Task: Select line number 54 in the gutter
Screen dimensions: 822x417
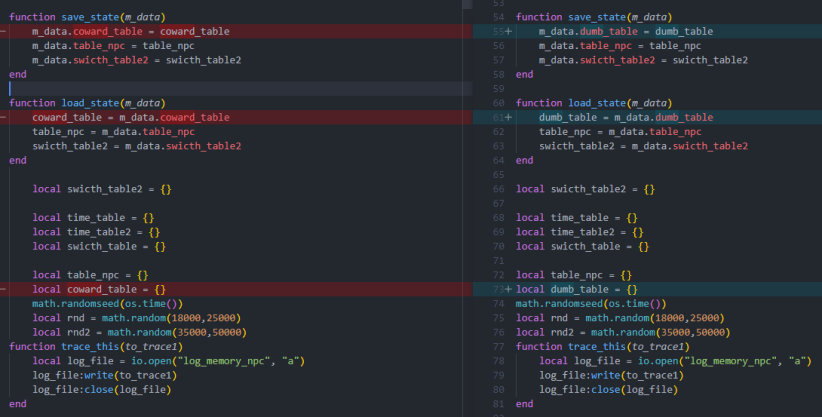Action: pyautogui.click(x=495, y=17)
